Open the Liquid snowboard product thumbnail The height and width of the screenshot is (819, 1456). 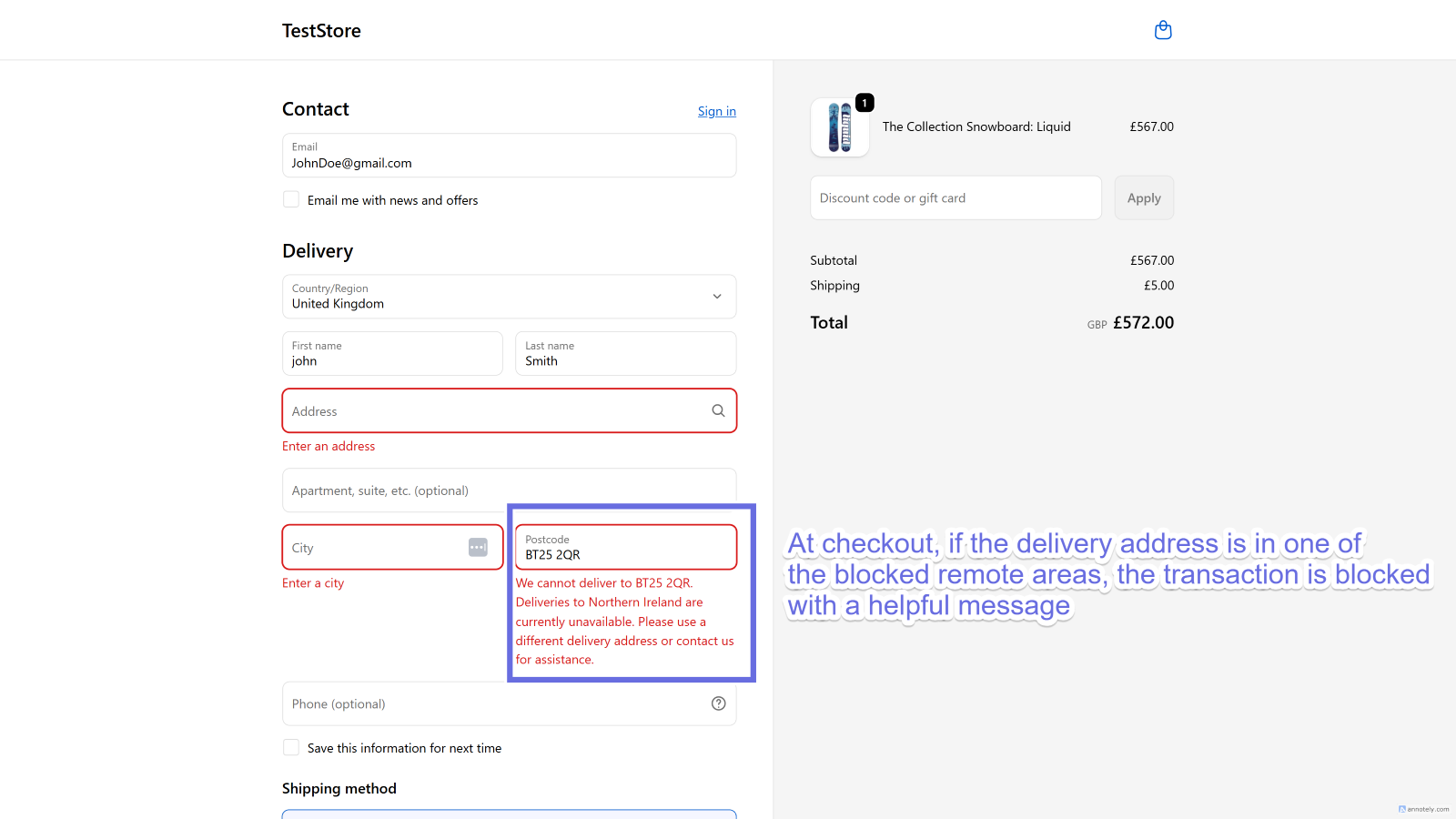point(840,127)
